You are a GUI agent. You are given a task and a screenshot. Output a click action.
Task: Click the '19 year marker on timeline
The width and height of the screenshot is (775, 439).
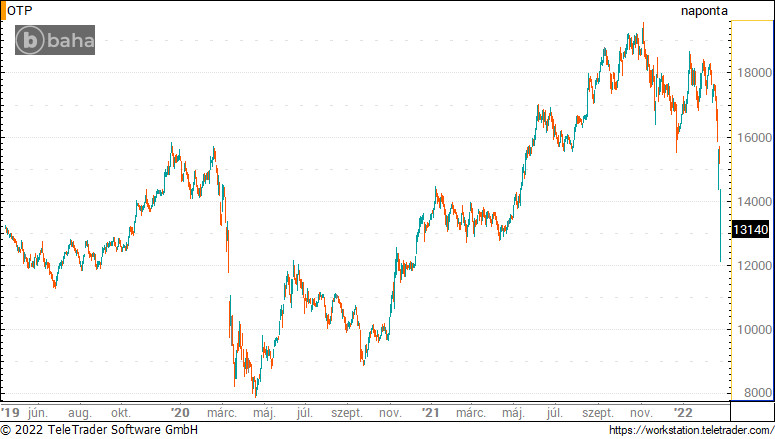[10, 413]
